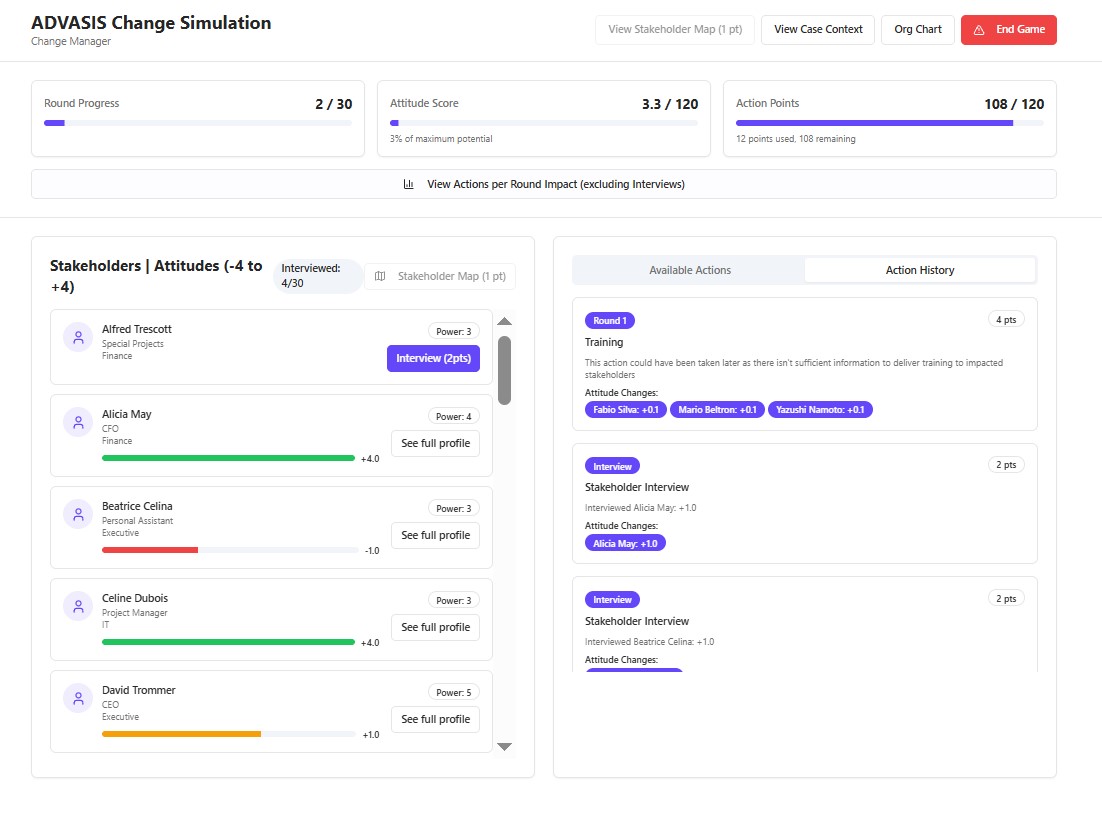Open Alicia May's full profile
Screen dimensions: 1102x831
click(x=436, y=444)
